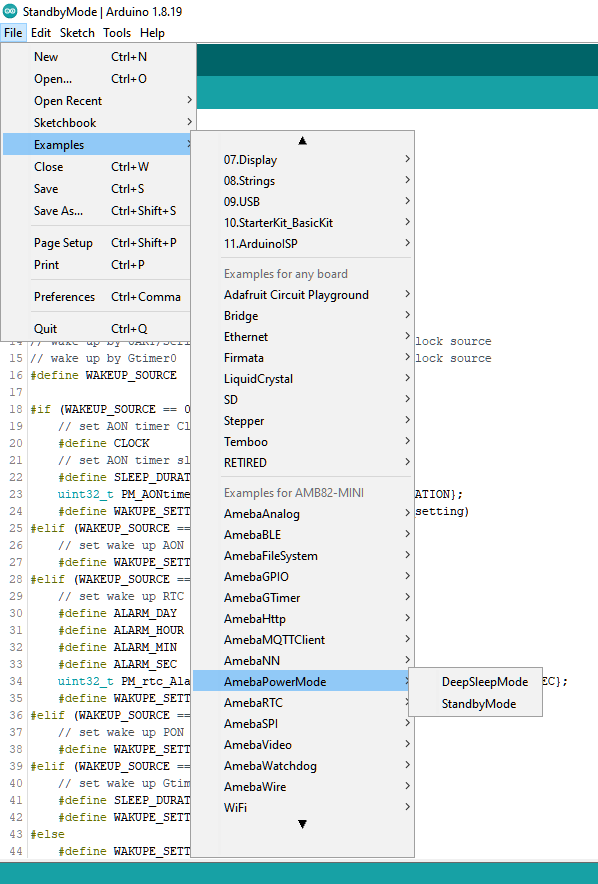Click '#define ALARM_MIN' on line 32
Image resolution: width=598 pixels, height=884 pixels.
pos(117,647)
